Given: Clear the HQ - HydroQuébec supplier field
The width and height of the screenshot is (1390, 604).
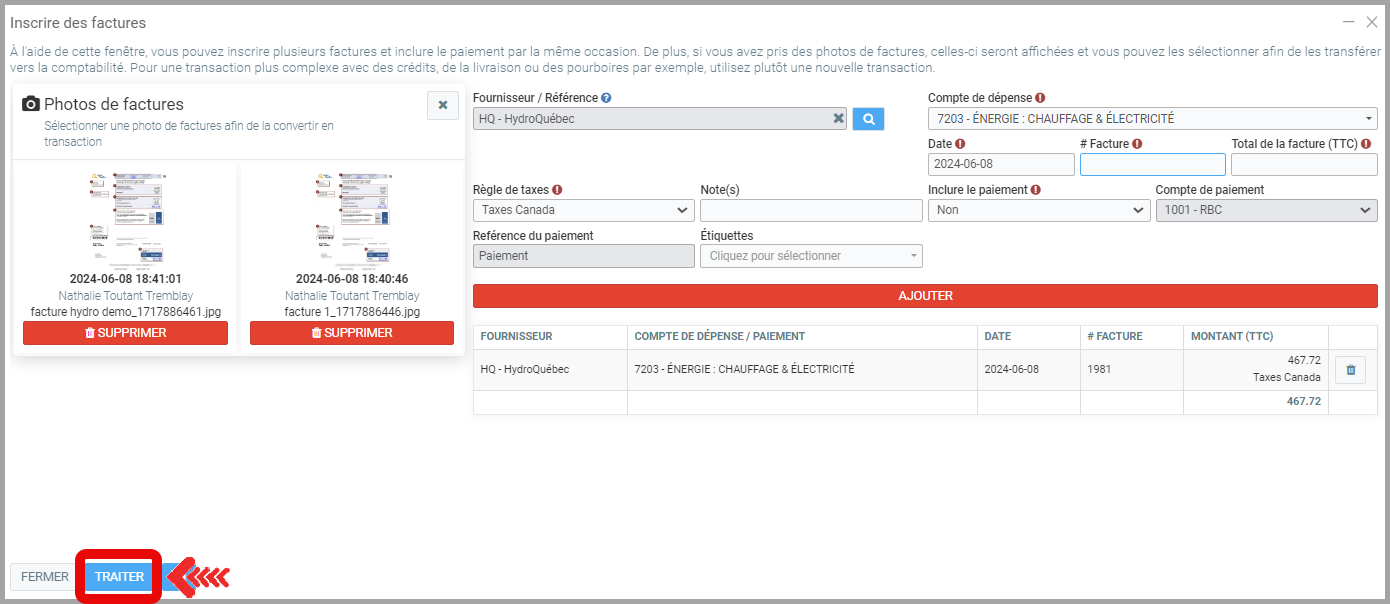Looking at the screenshot, I should (x=838, y=119).
